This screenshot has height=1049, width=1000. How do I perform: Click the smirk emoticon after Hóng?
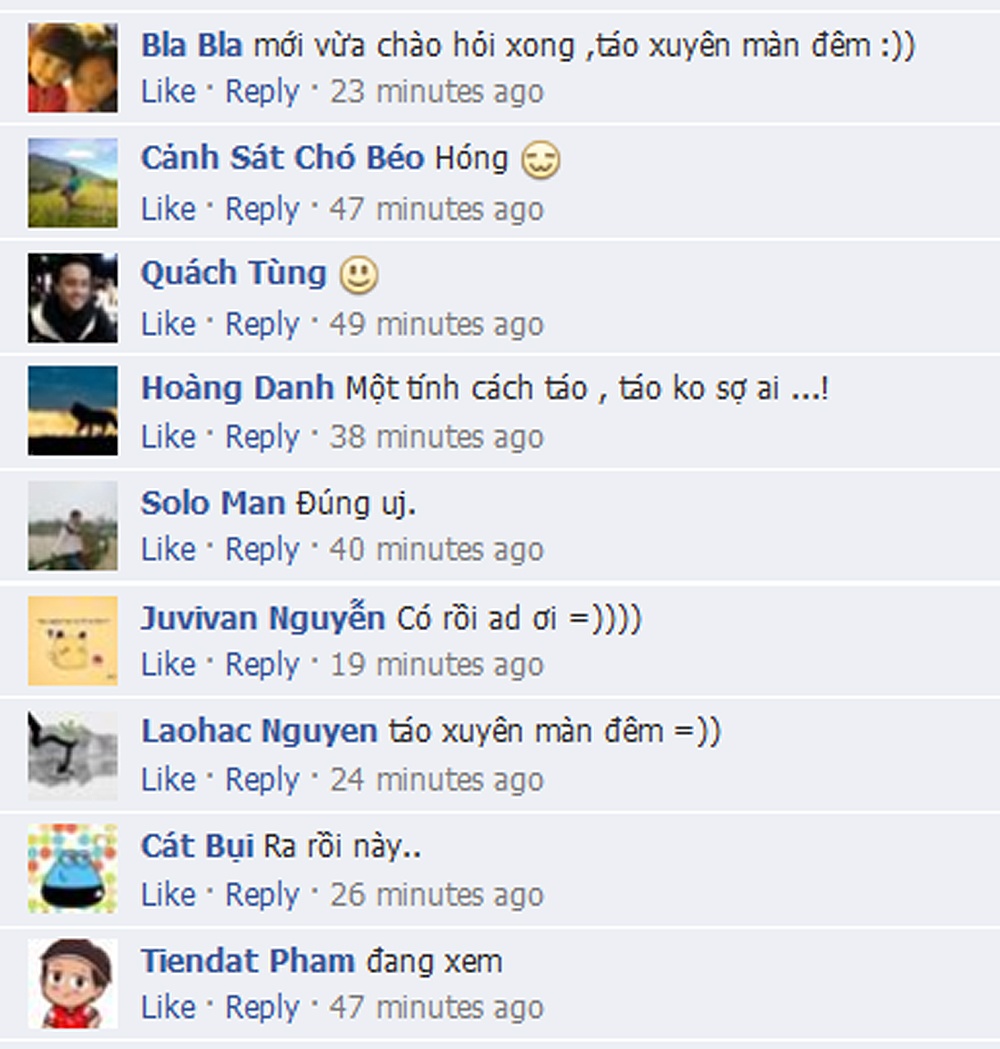coord(540,160)
